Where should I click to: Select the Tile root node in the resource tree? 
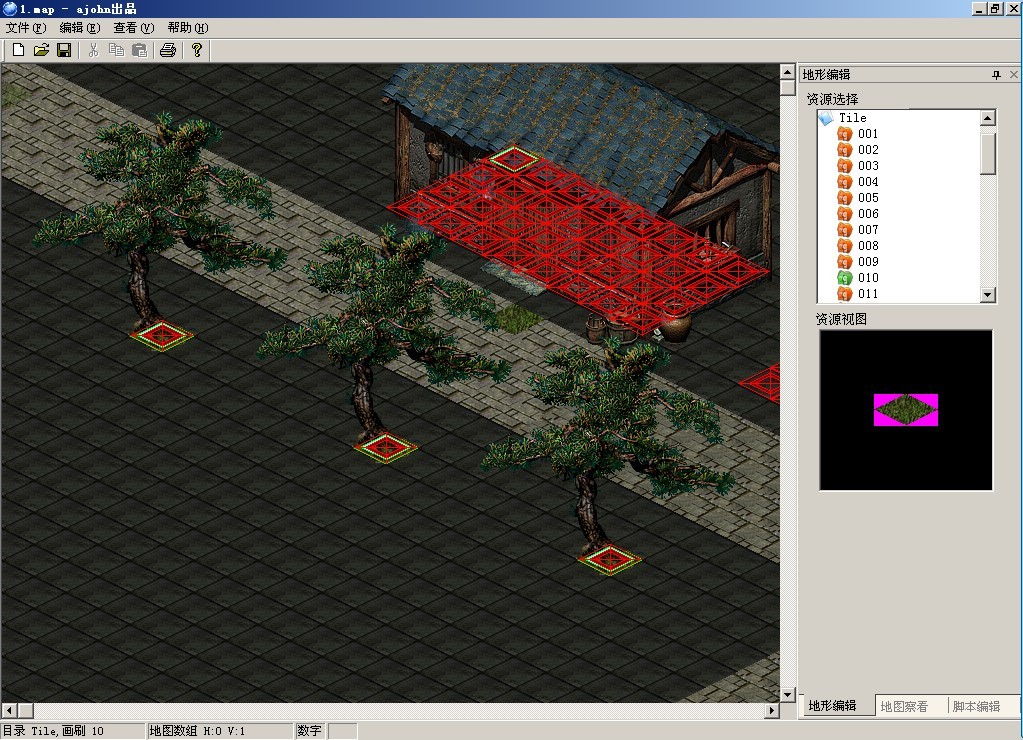click(x=853, y=118)
